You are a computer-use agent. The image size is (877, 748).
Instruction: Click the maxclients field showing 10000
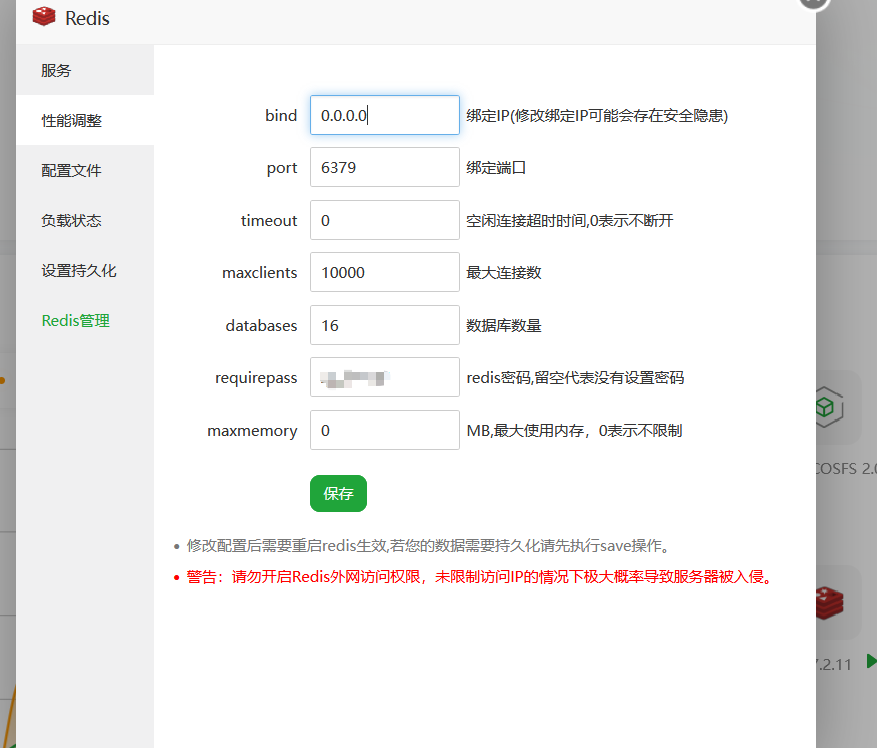(384, 272)
